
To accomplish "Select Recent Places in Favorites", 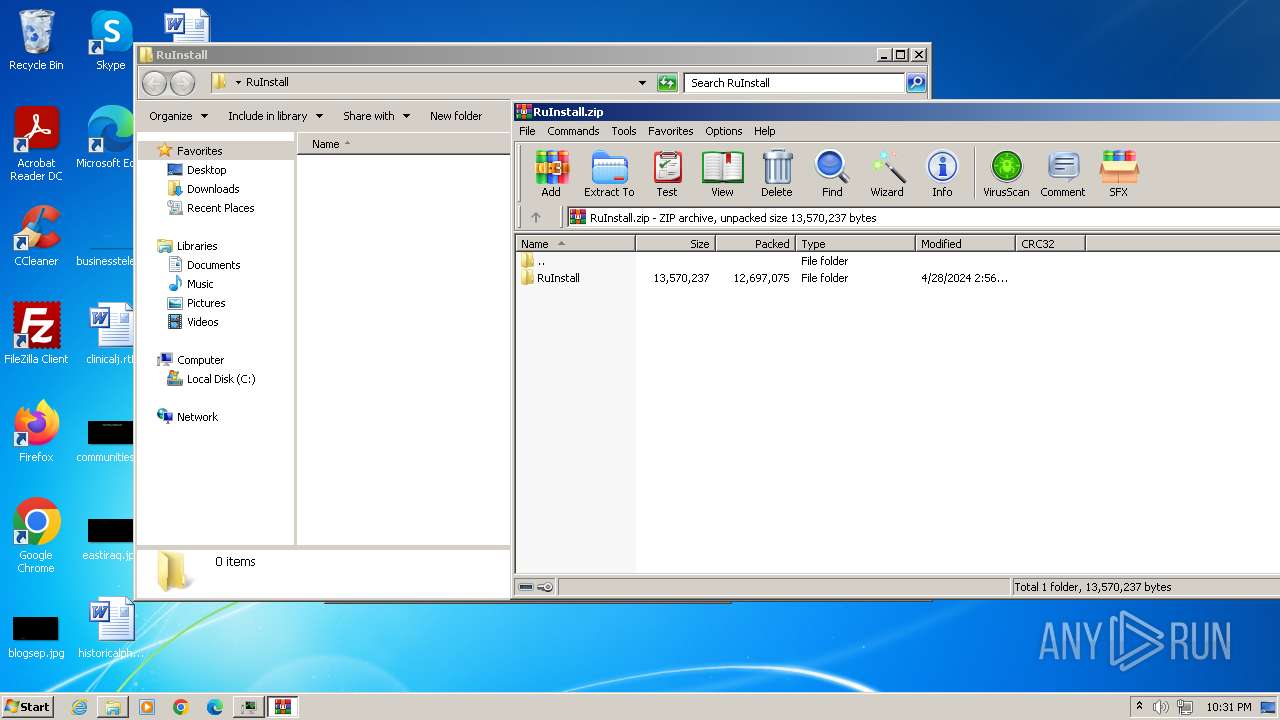I will pos(220,208).
